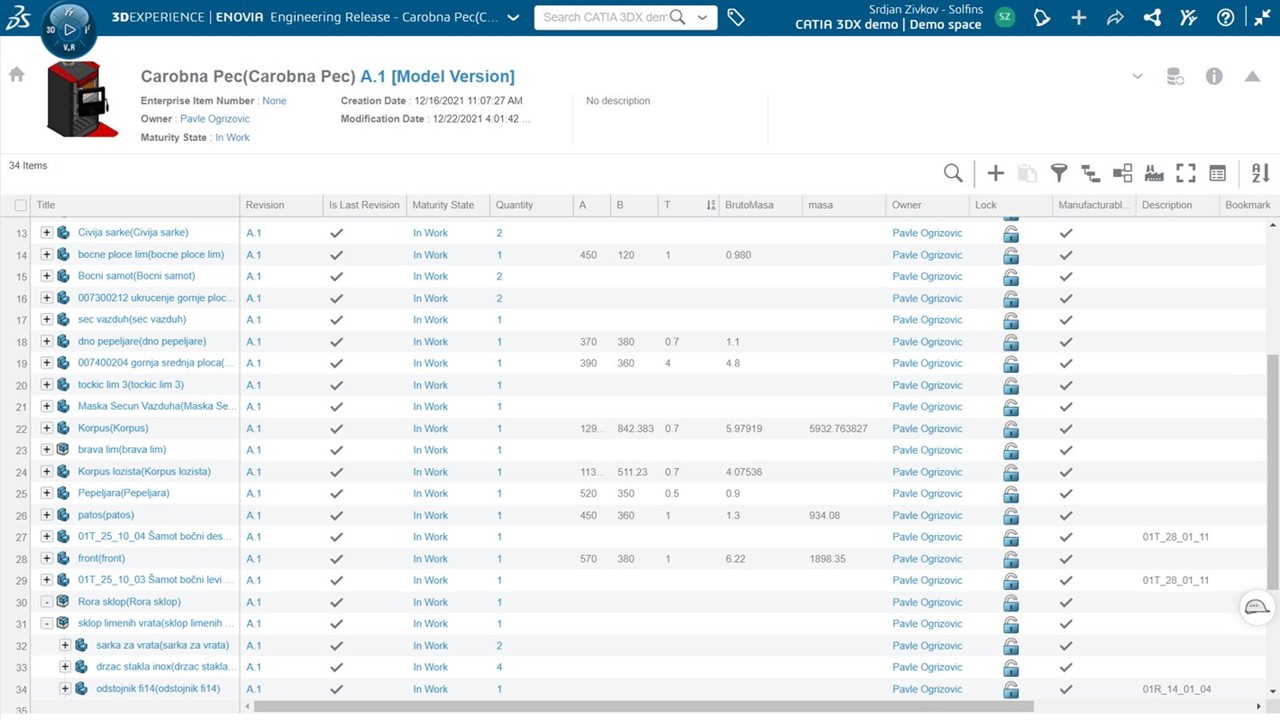Open column display settings with the table icon
Image resolution: width=1280 pixels, height=720 pixels.
coord(1218,172)
